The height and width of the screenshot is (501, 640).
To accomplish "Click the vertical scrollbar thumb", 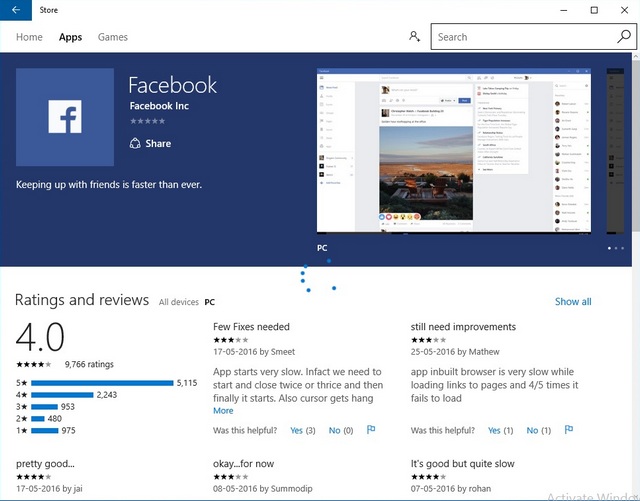I will click(636, 147).
